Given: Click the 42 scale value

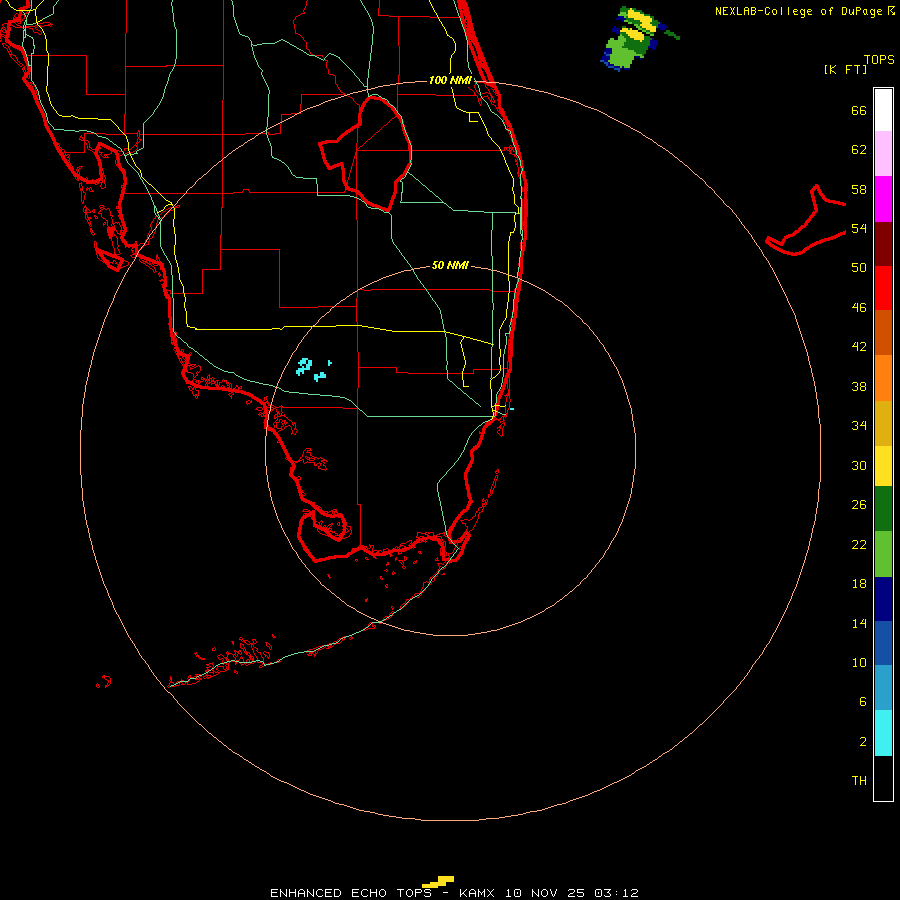Looking at the screenshot, I should (x=859, y=347).
